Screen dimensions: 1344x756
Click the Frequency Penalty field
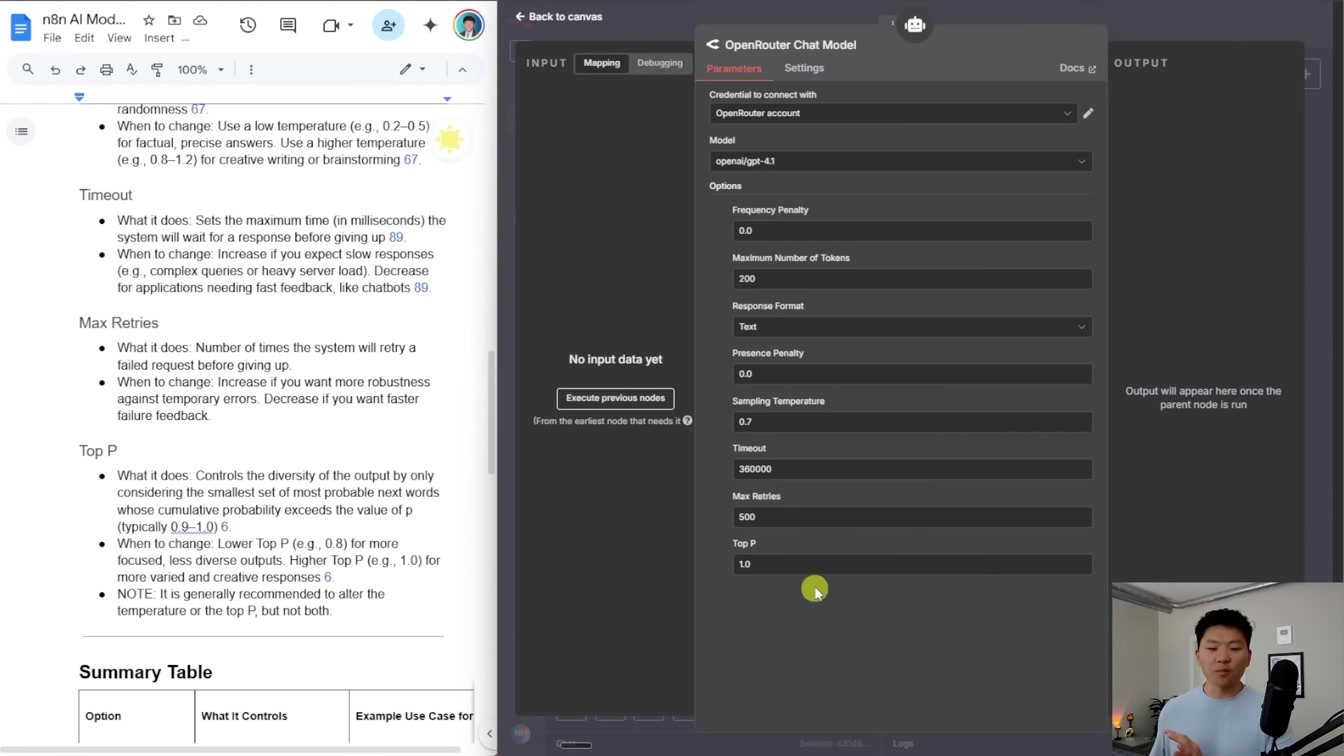912,231
